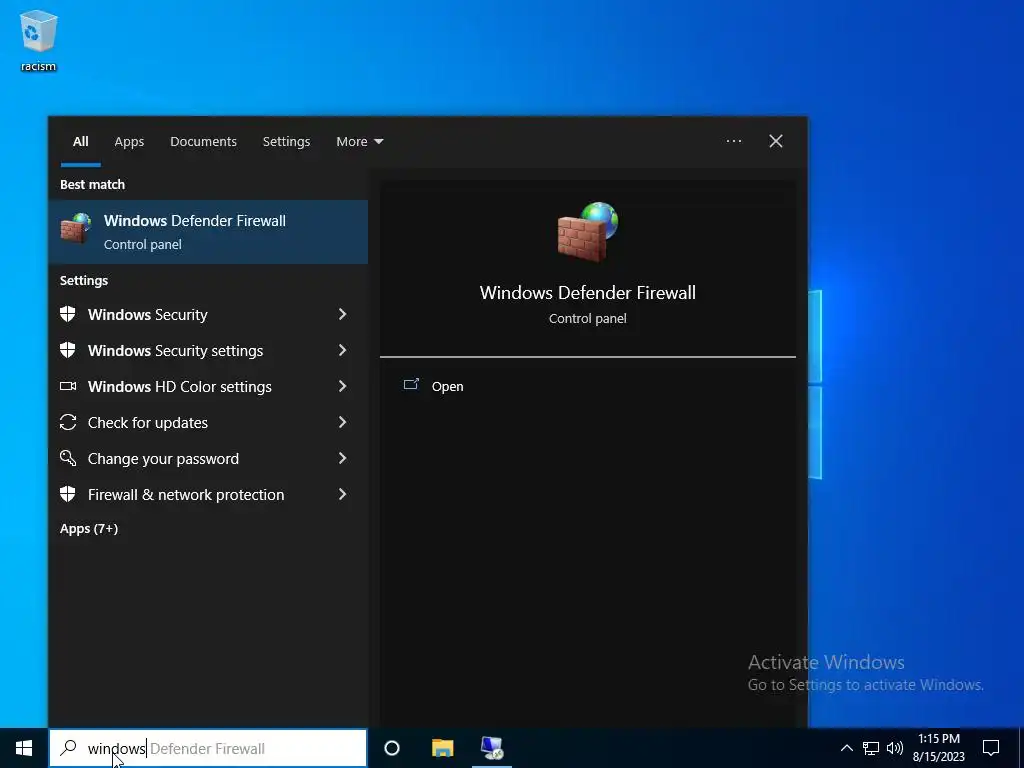1024x768 pixels.
Task: Click the open-window icon beside Open
Action: coord(411,384)
